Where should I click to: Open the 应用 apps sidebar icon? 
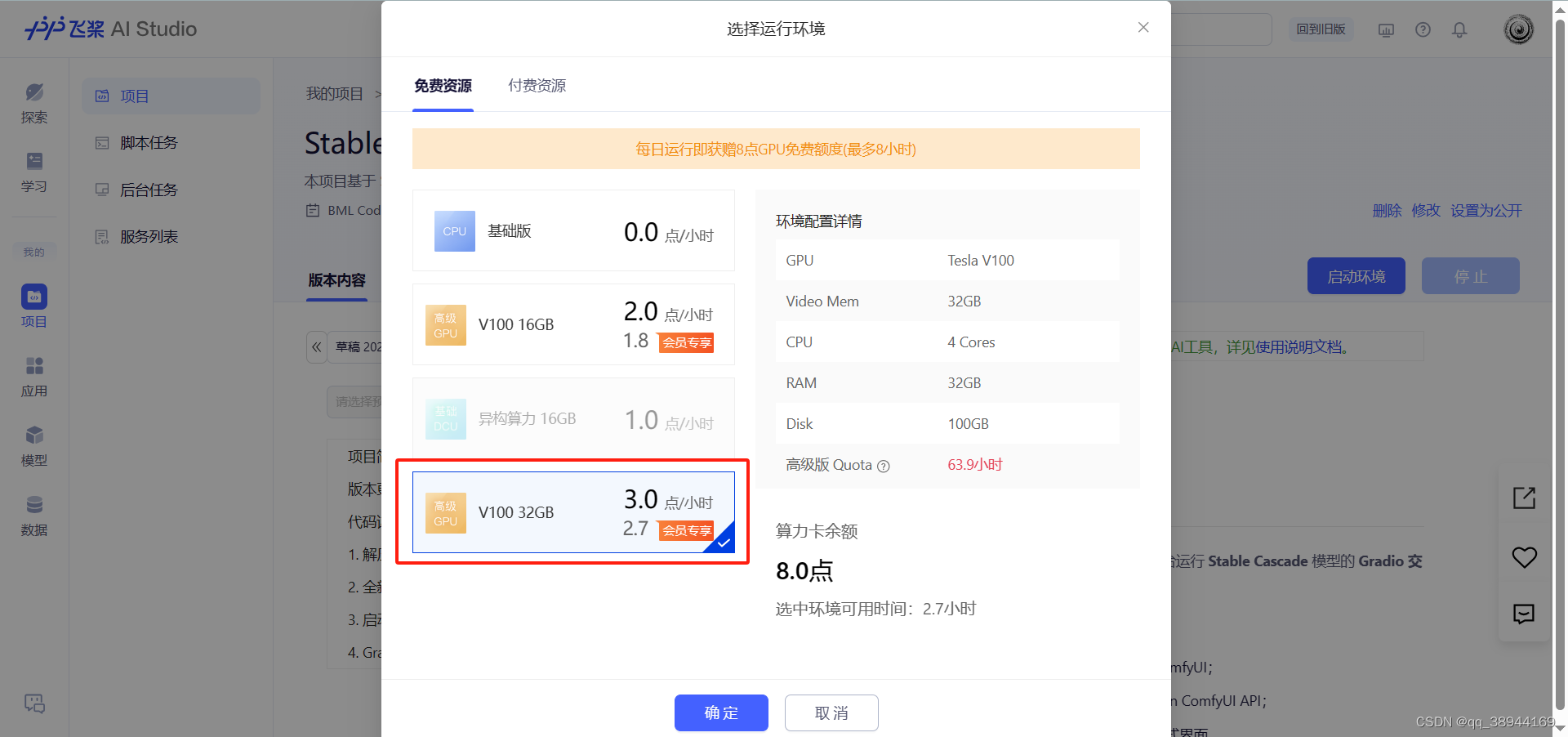click(34, 377)
